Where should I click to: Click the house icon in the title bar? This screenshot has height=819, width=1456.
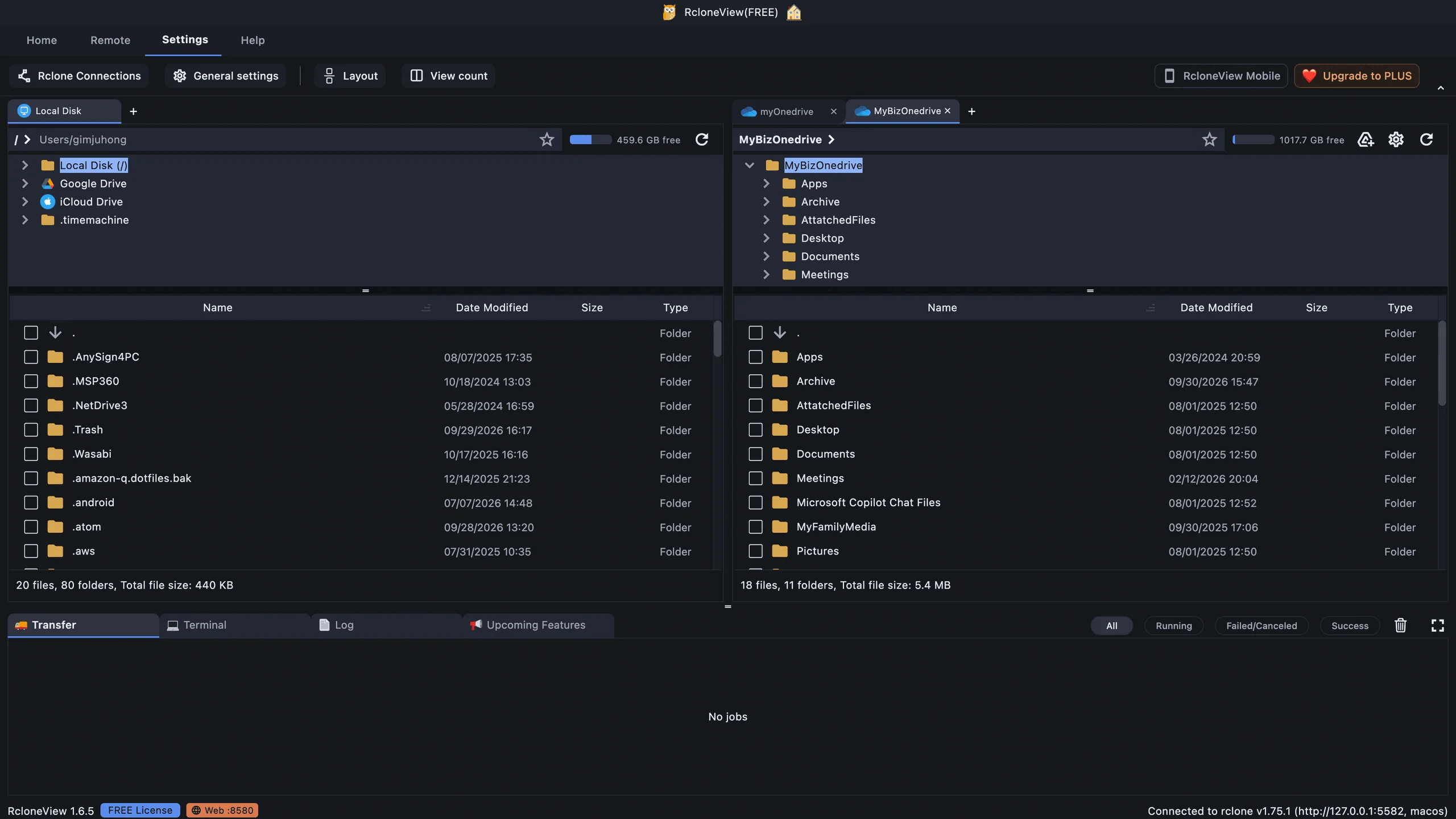point(794,13)
